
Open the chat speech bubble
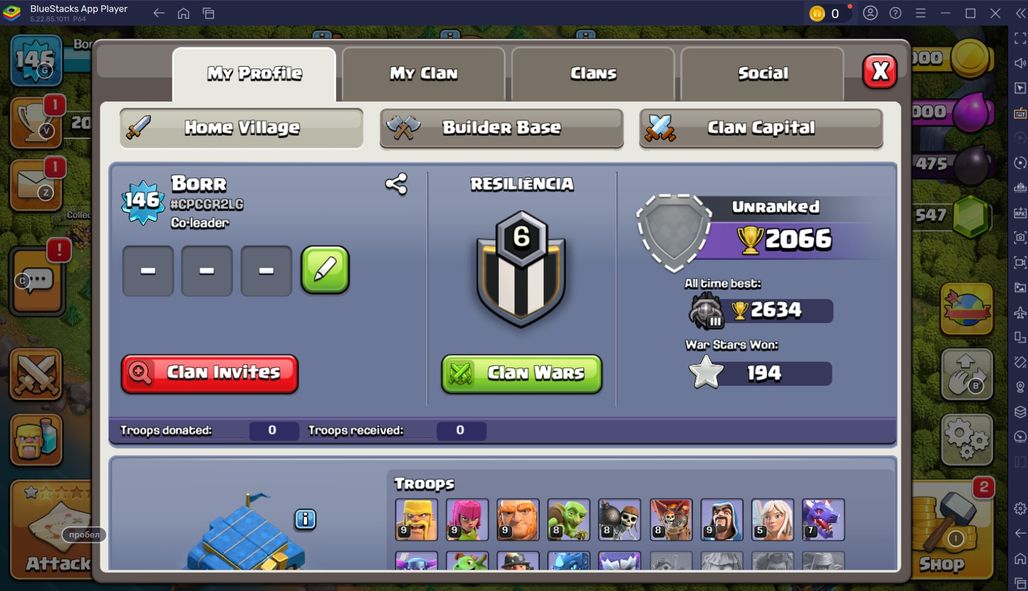[x=37, y=281]
